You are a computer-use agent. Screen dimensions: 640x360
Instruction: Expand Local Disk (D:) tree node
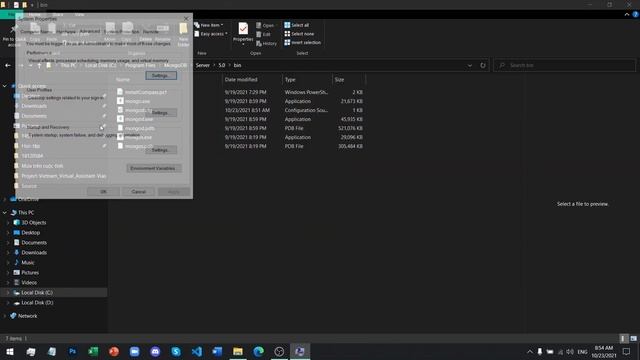8,303
